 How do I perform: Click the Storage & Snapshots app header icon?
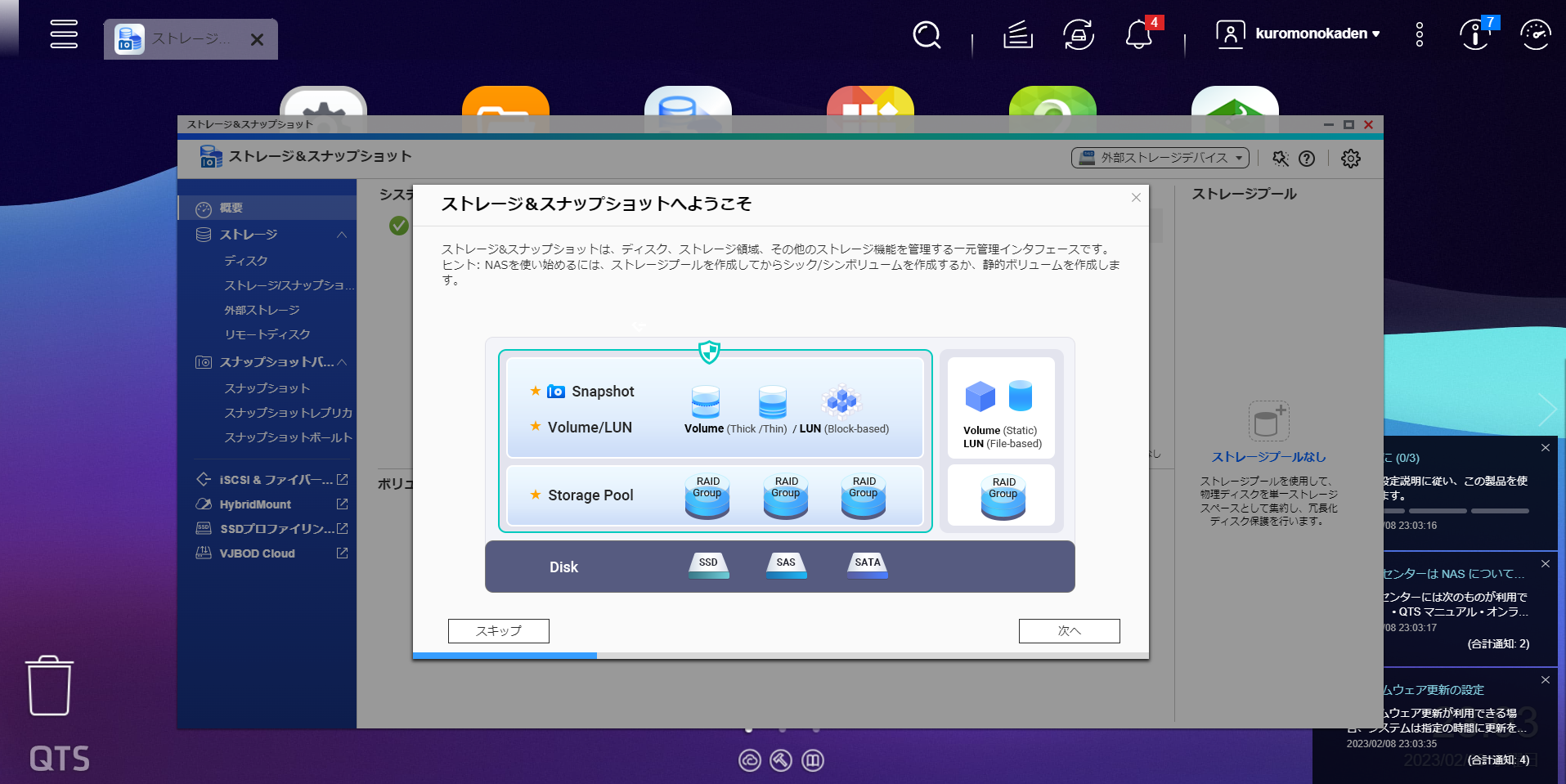[211, 156]
